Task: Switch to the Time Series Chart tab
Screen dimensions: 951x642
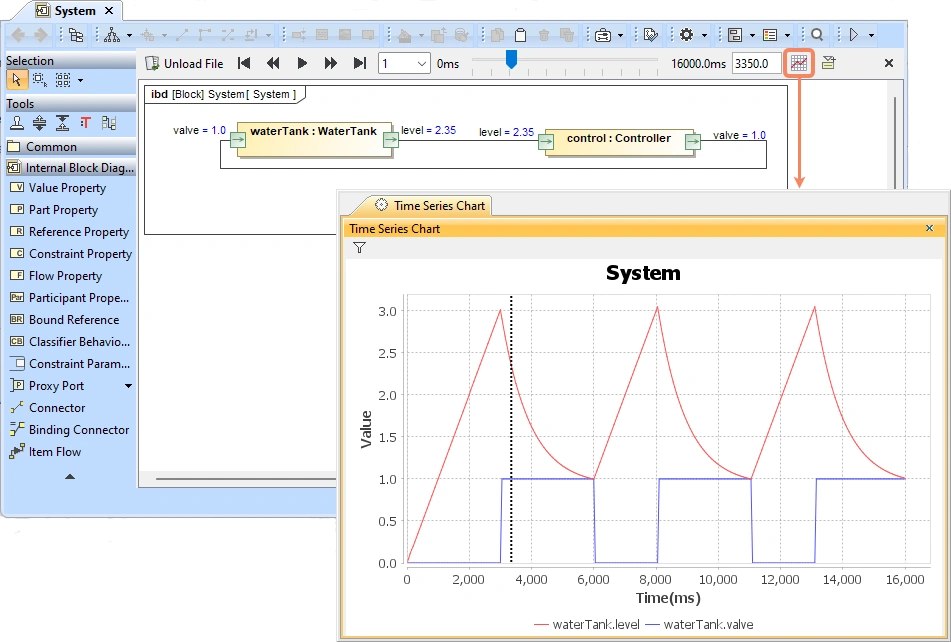Action: coord(430,205)
